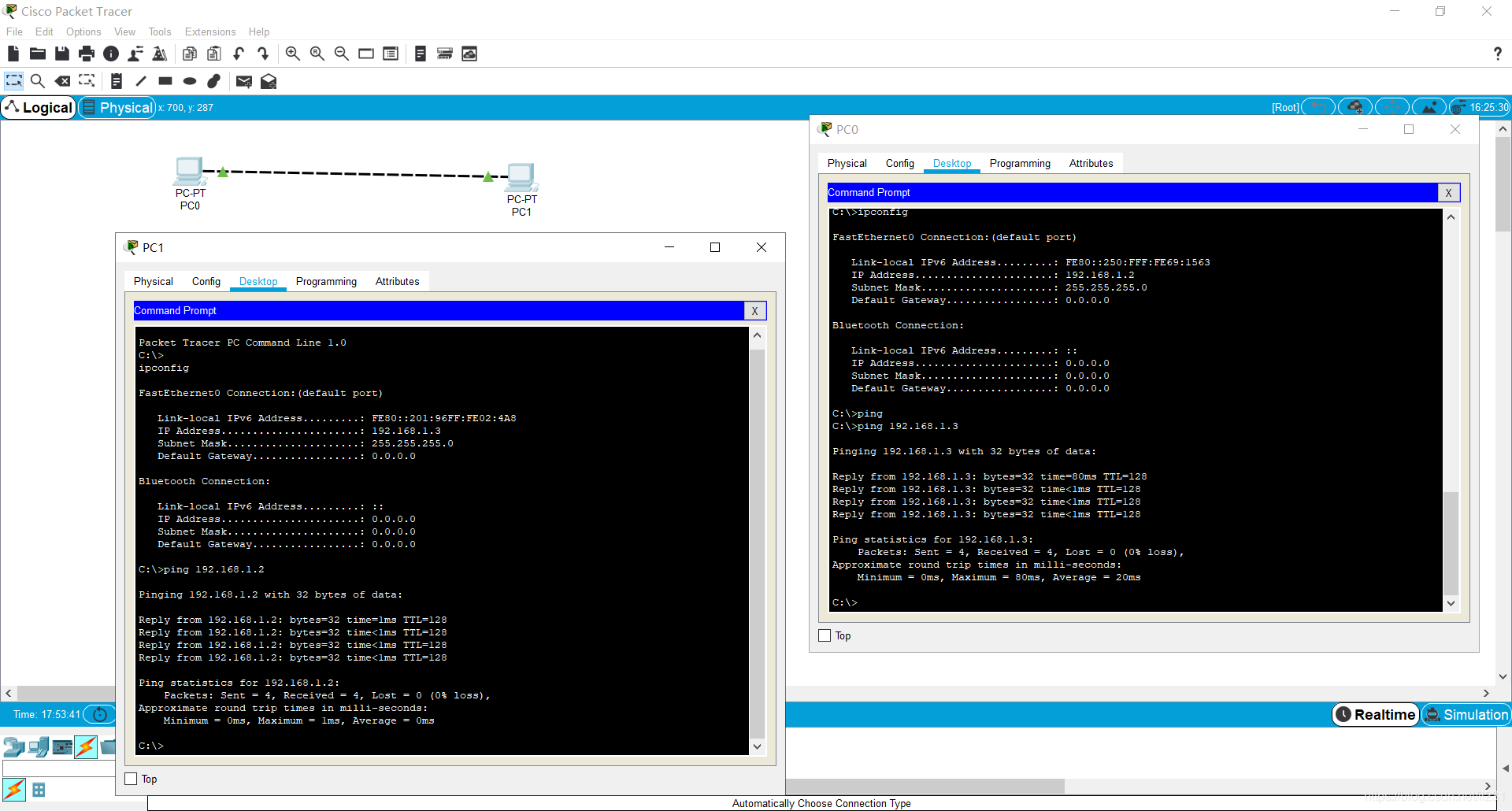
Task: Save the project with the floppy disk icon
Action: pos(62,54)
